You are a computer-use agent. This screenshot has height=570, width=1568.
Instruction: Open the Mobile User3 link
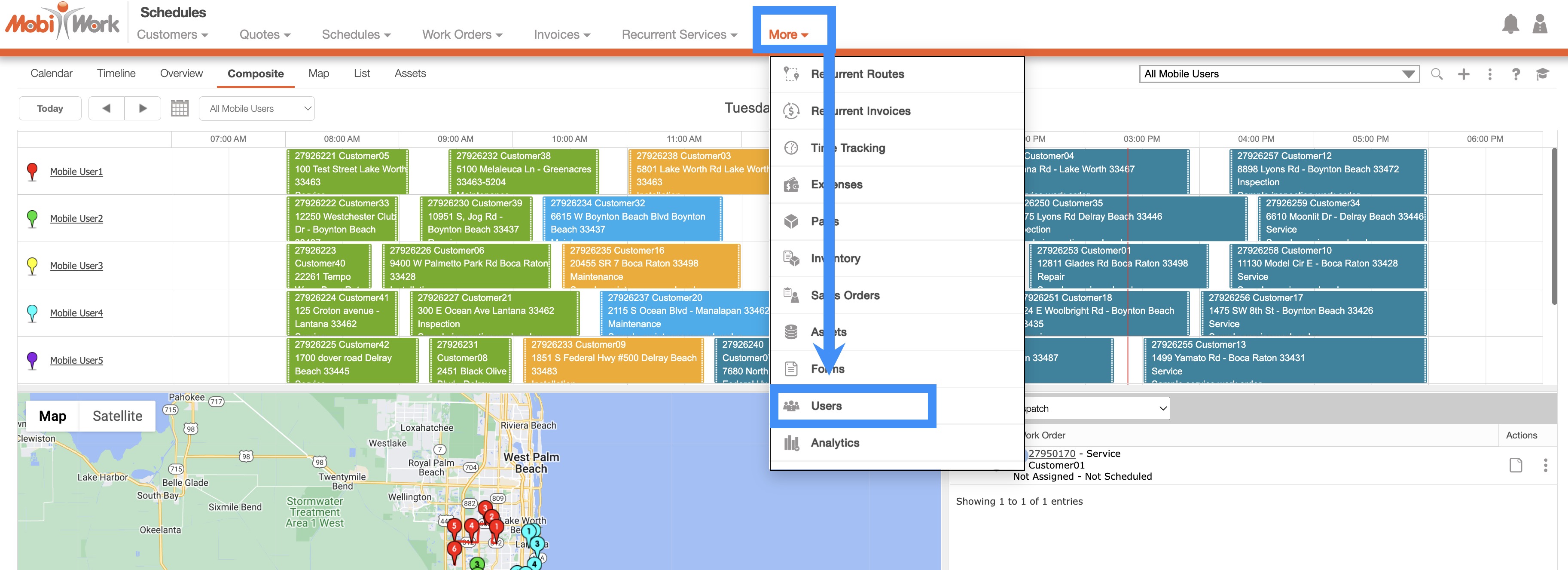76,266
